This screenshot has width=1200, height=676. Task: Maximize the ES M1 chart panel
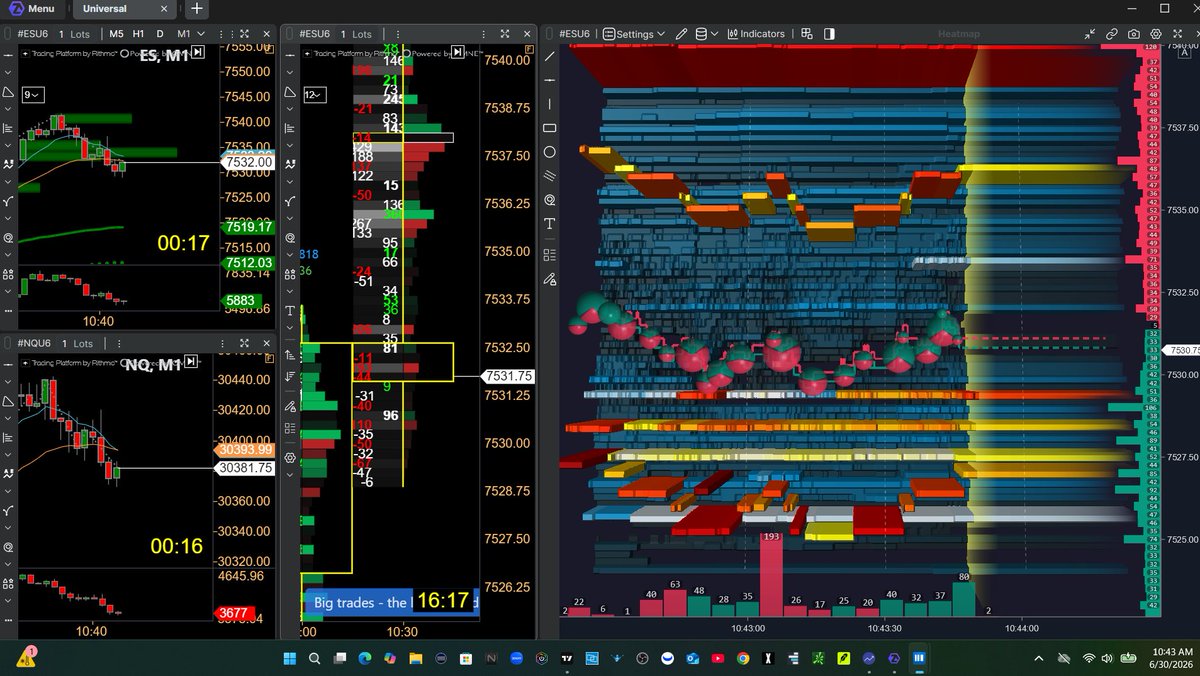(x=244, y=34)
